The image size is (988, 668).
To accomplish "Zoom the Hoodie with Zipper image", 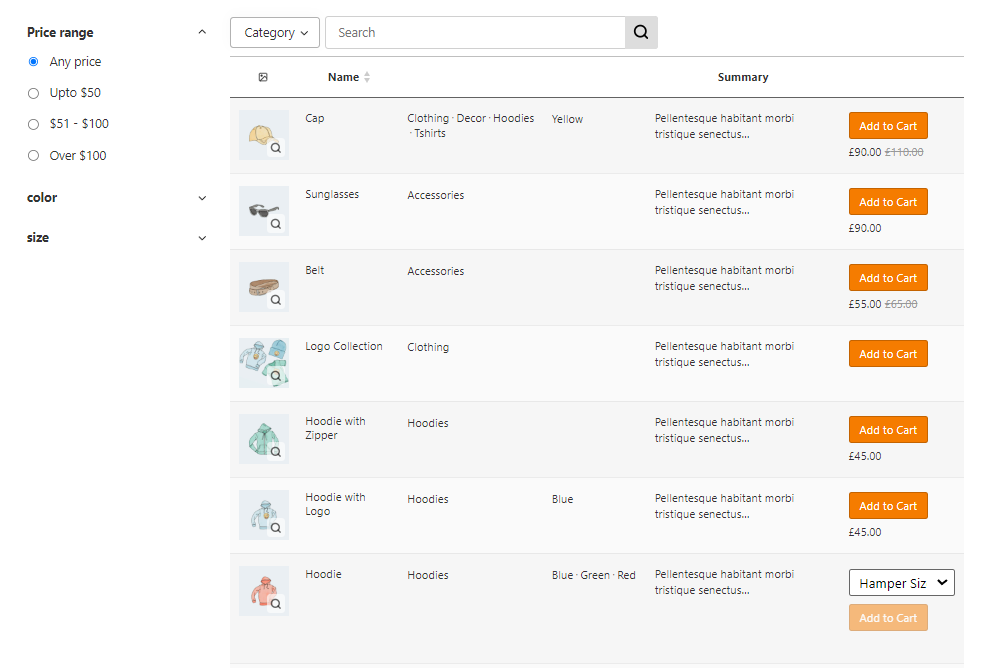I will [x=276, y=452].
